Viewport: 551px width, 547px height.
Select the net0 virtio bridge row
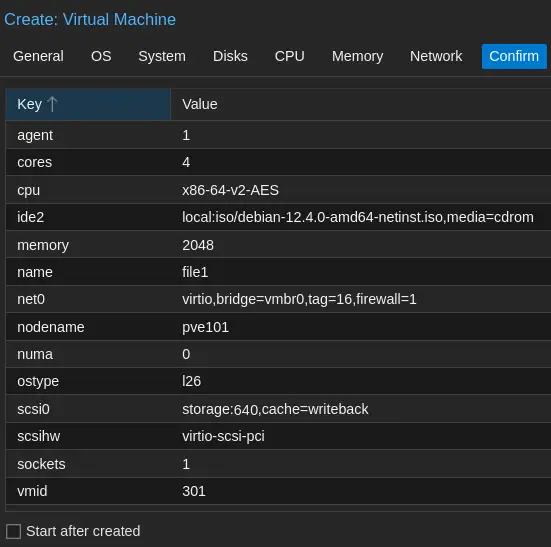278,299
